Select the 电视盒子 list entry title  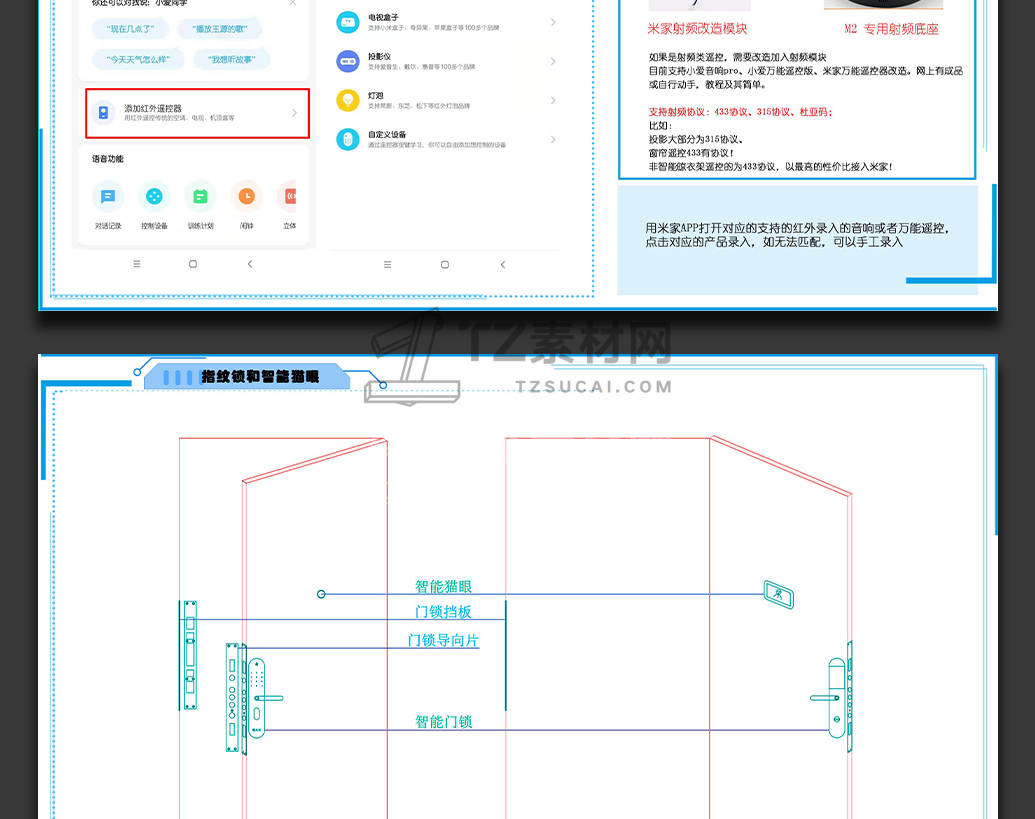pyautogui.click(x=384, y=17)
